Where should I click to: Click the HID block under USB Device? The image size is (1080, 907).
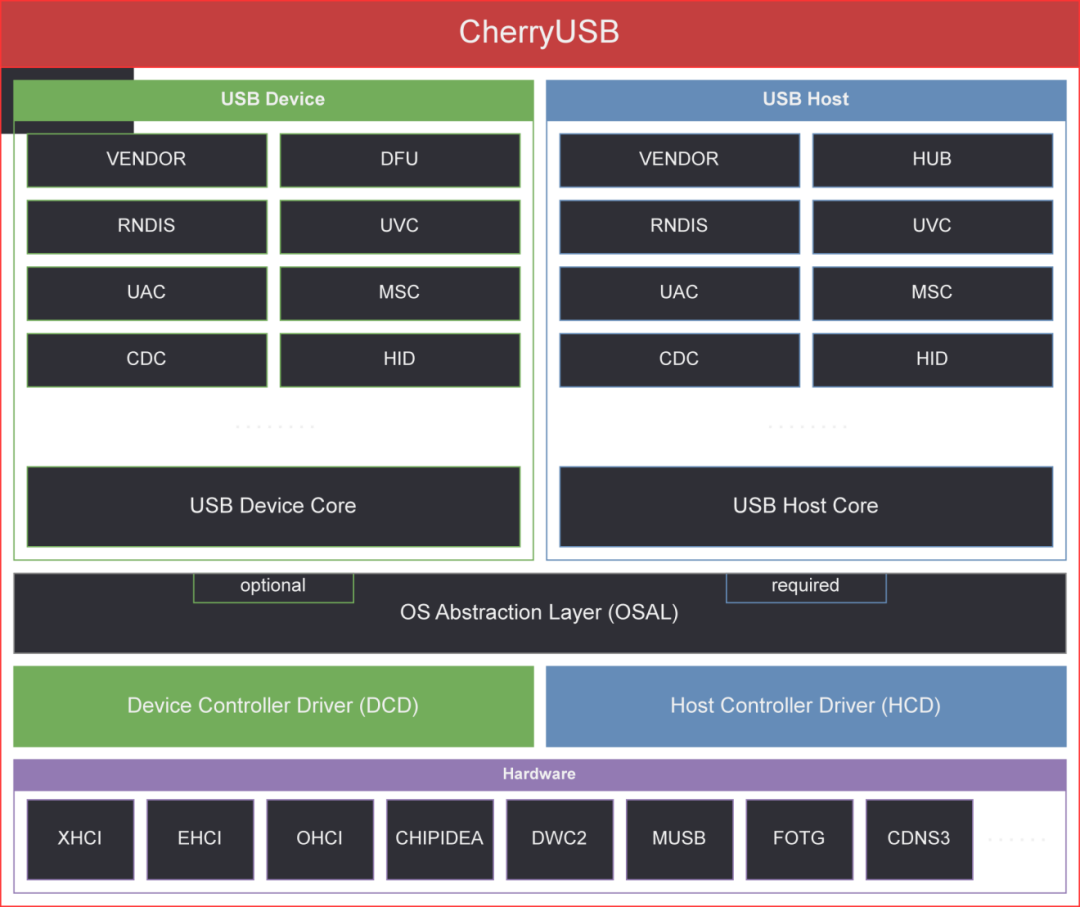pyautogui.click(x=399, y=360)
